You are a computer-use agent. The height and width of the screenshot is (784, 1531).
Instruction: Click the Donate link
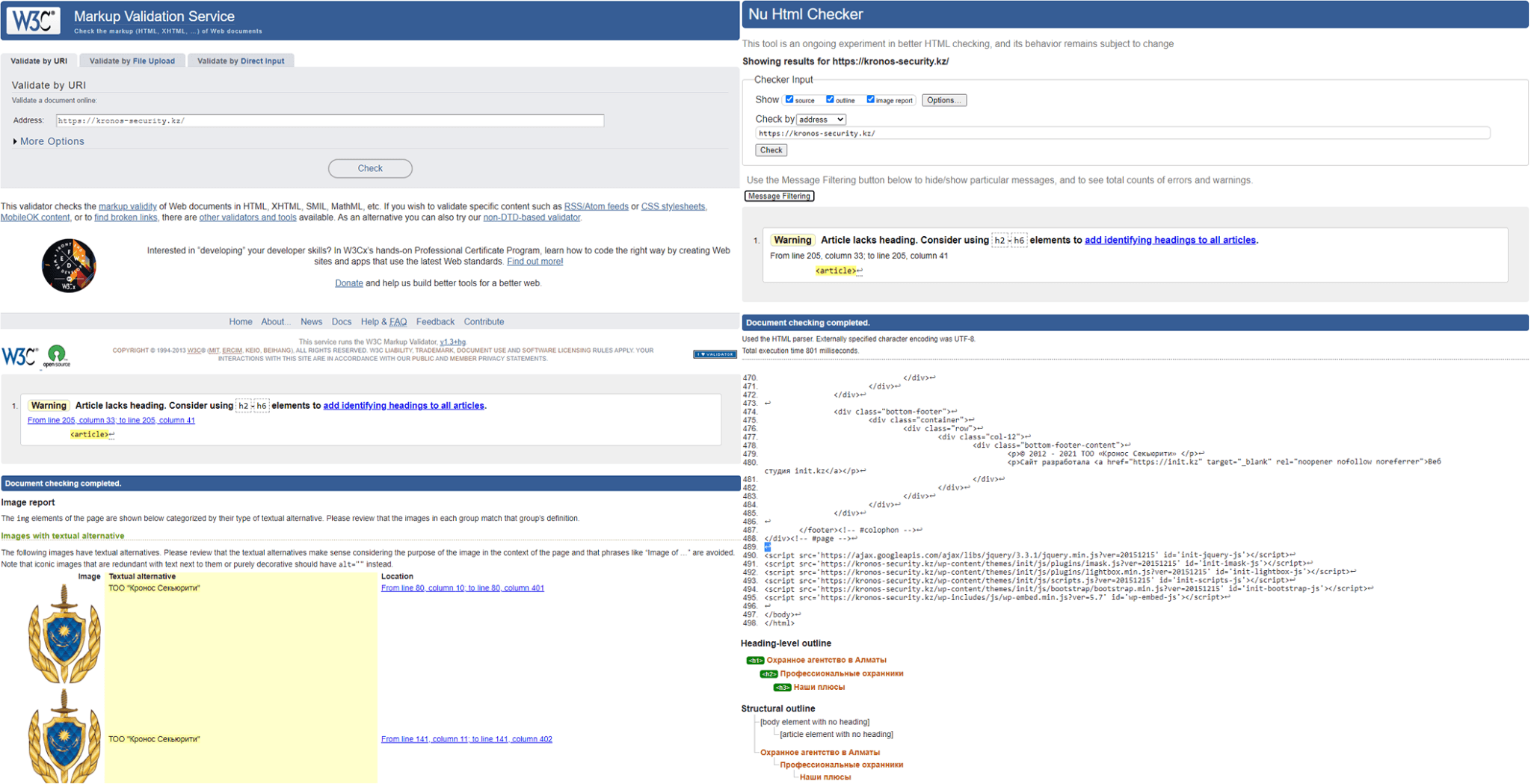(x=348, y=284)
